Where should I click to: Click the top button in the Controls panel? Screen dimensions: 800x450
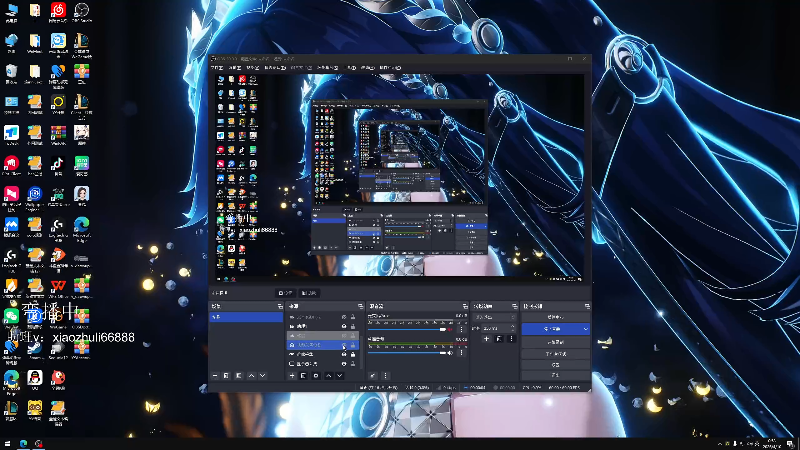point(556,317)
